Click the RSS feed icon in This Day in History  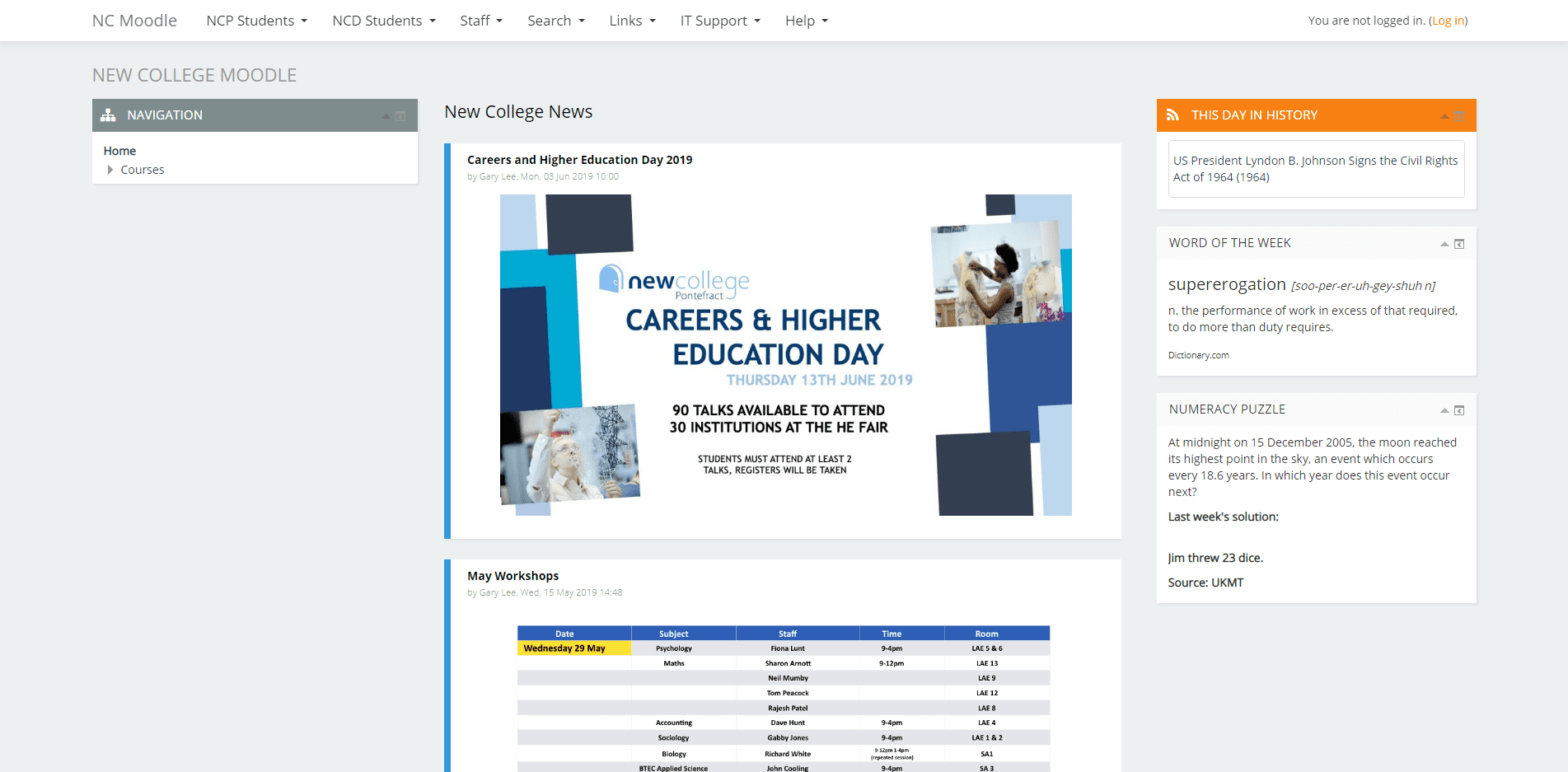click(x=1172, y=115)
